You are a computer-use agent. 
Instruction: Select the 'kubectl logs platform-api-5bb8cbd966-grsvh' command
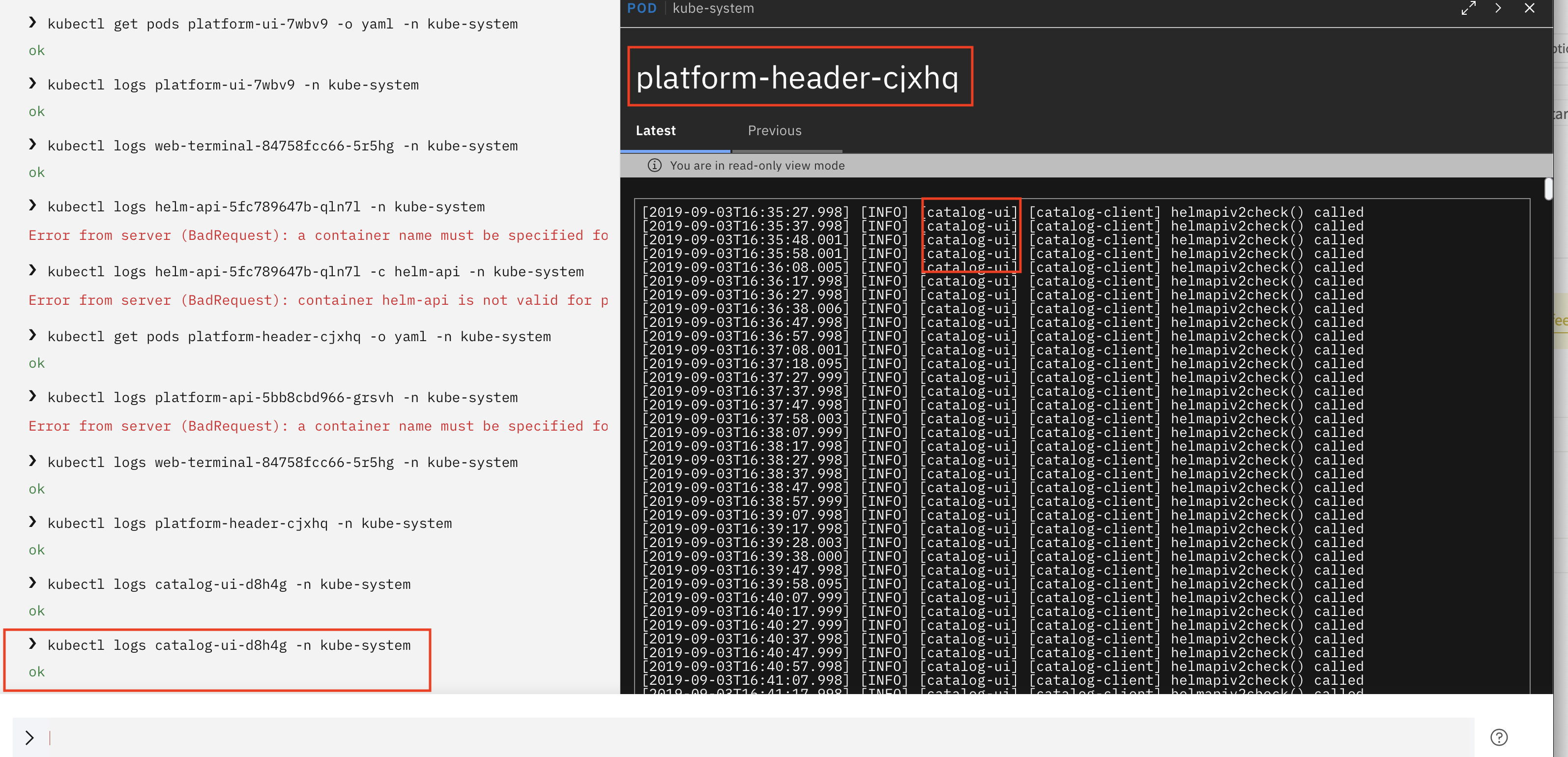click(283, 397)
